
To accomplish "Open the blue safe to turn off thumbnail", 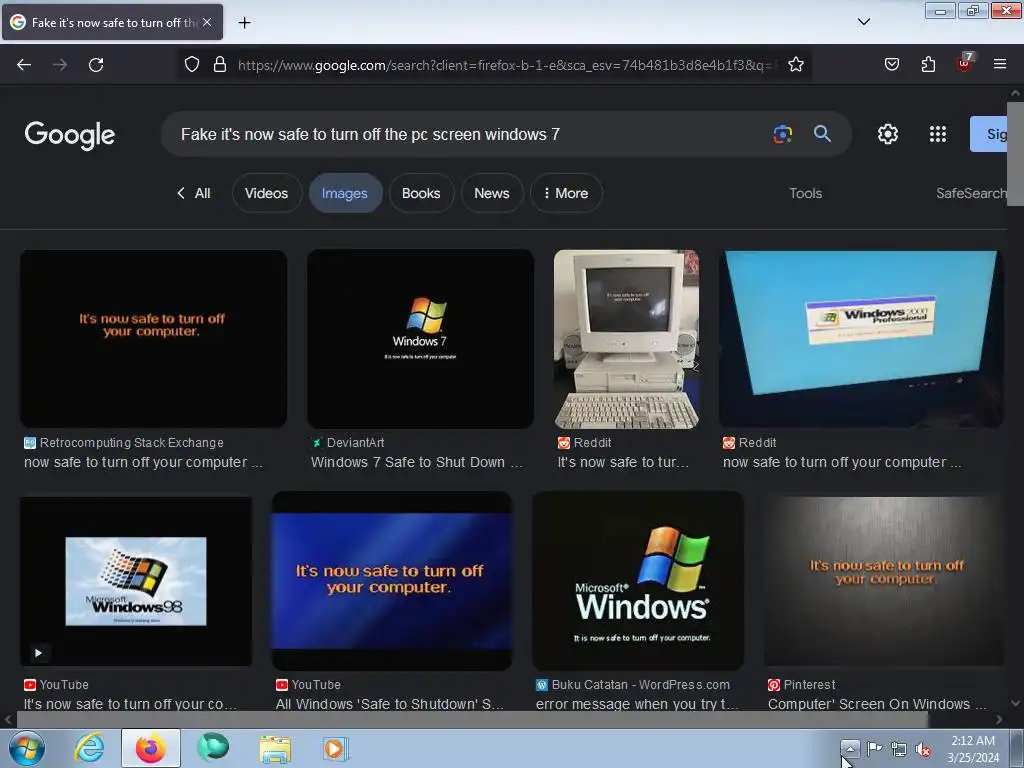I will coord(392,581).
